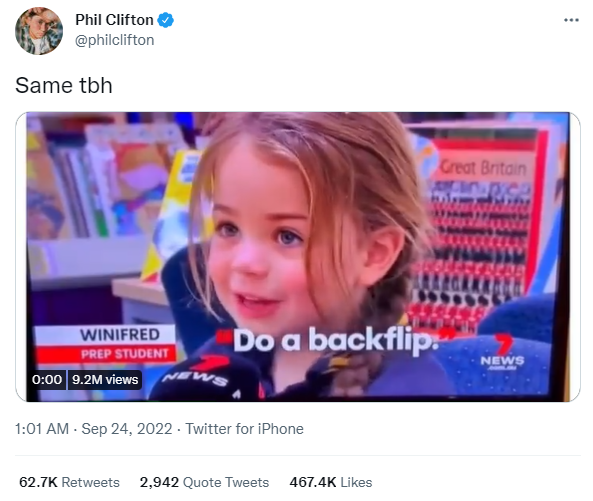
Task: Click the 0:00 video time badge
Action: click(47, 380)
